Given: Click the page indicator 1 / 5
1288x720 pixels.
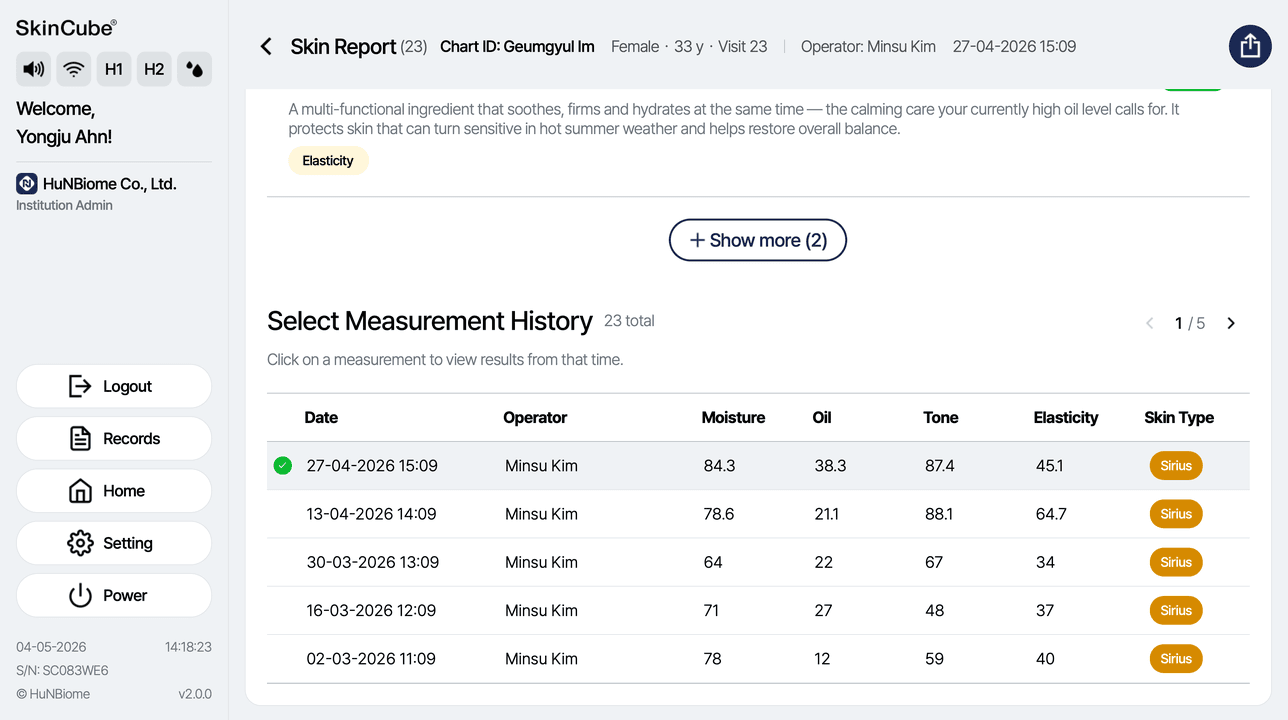Looking at the screenshot, I should tap(1190, 323).
